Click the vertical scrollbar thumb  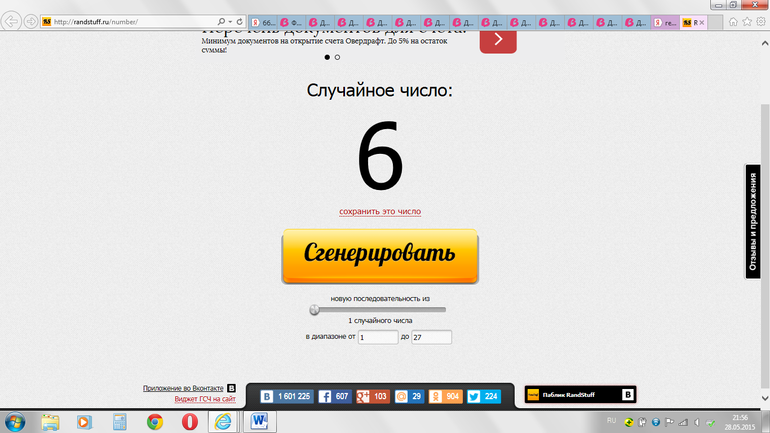765,245
